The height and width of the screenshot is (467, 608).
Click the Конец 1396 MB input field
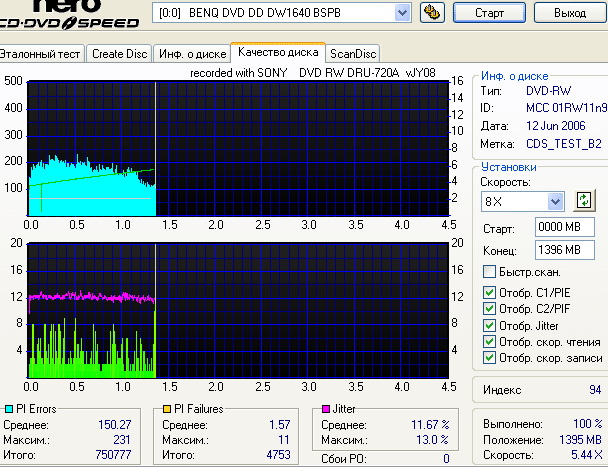(565, 250)
